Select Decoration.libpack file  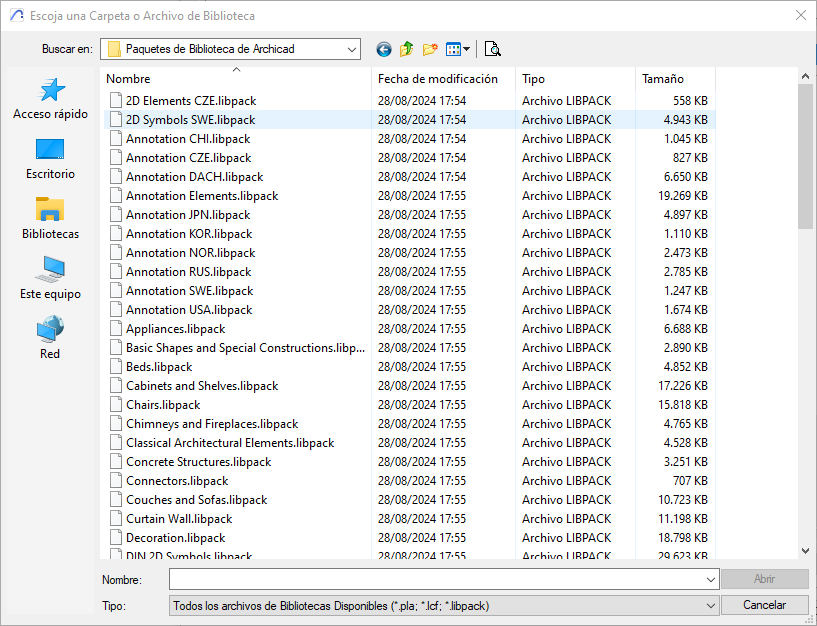click(176, 538)
